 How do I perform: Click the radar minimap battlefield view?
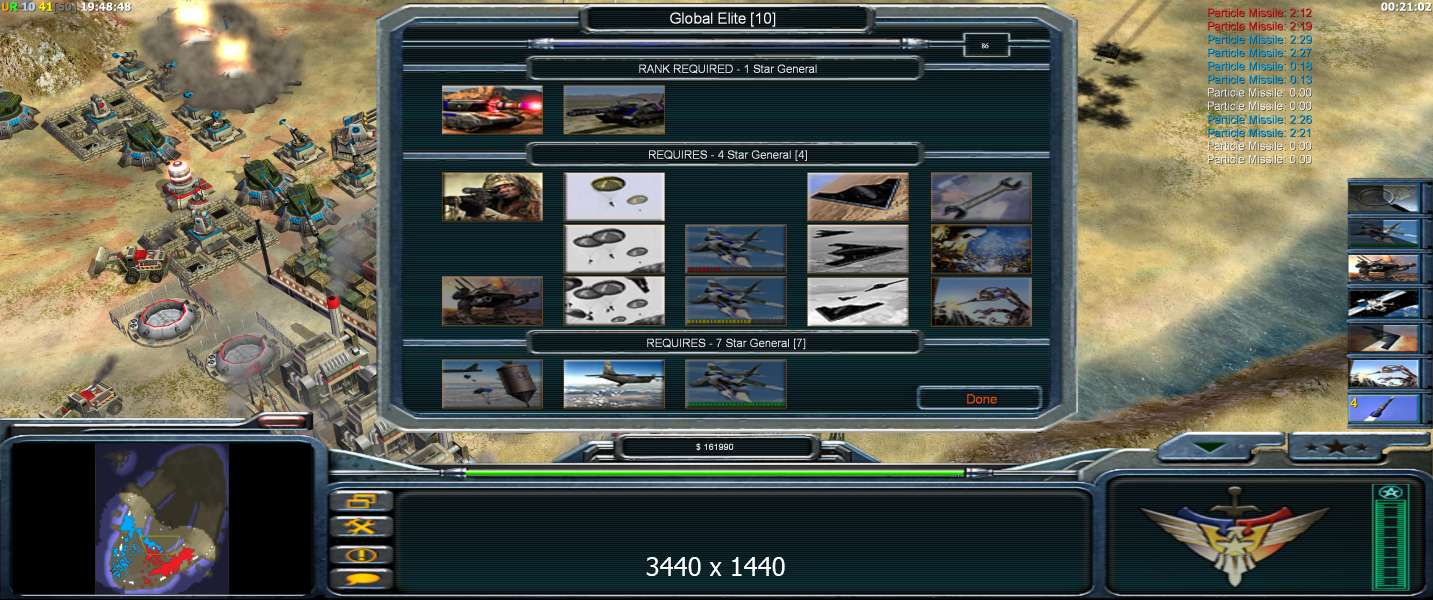tap(162, 518)
